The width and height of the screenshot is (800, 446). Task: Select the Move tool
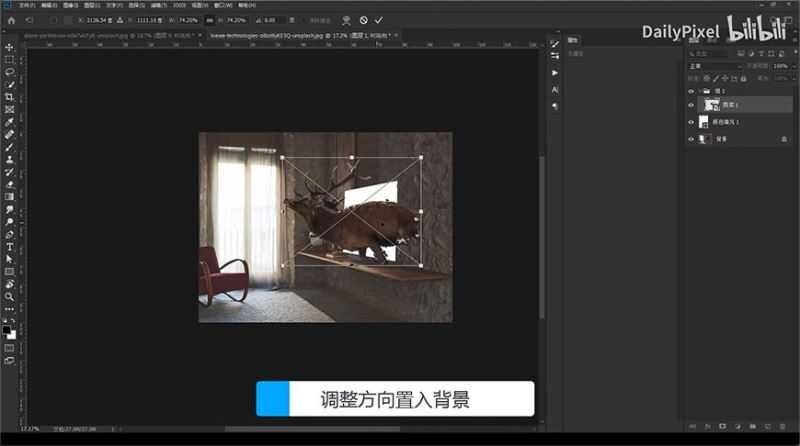click(10, 47)
